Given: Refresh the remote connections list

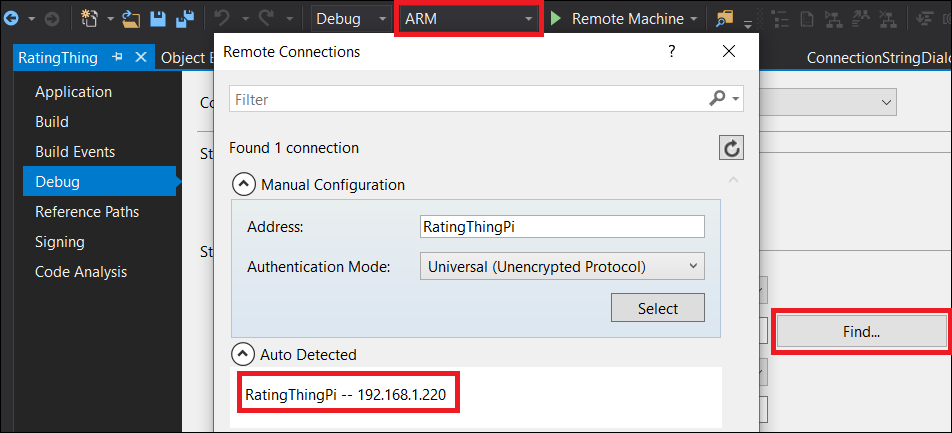Looking at the screenshot, I should click(732, 148).
